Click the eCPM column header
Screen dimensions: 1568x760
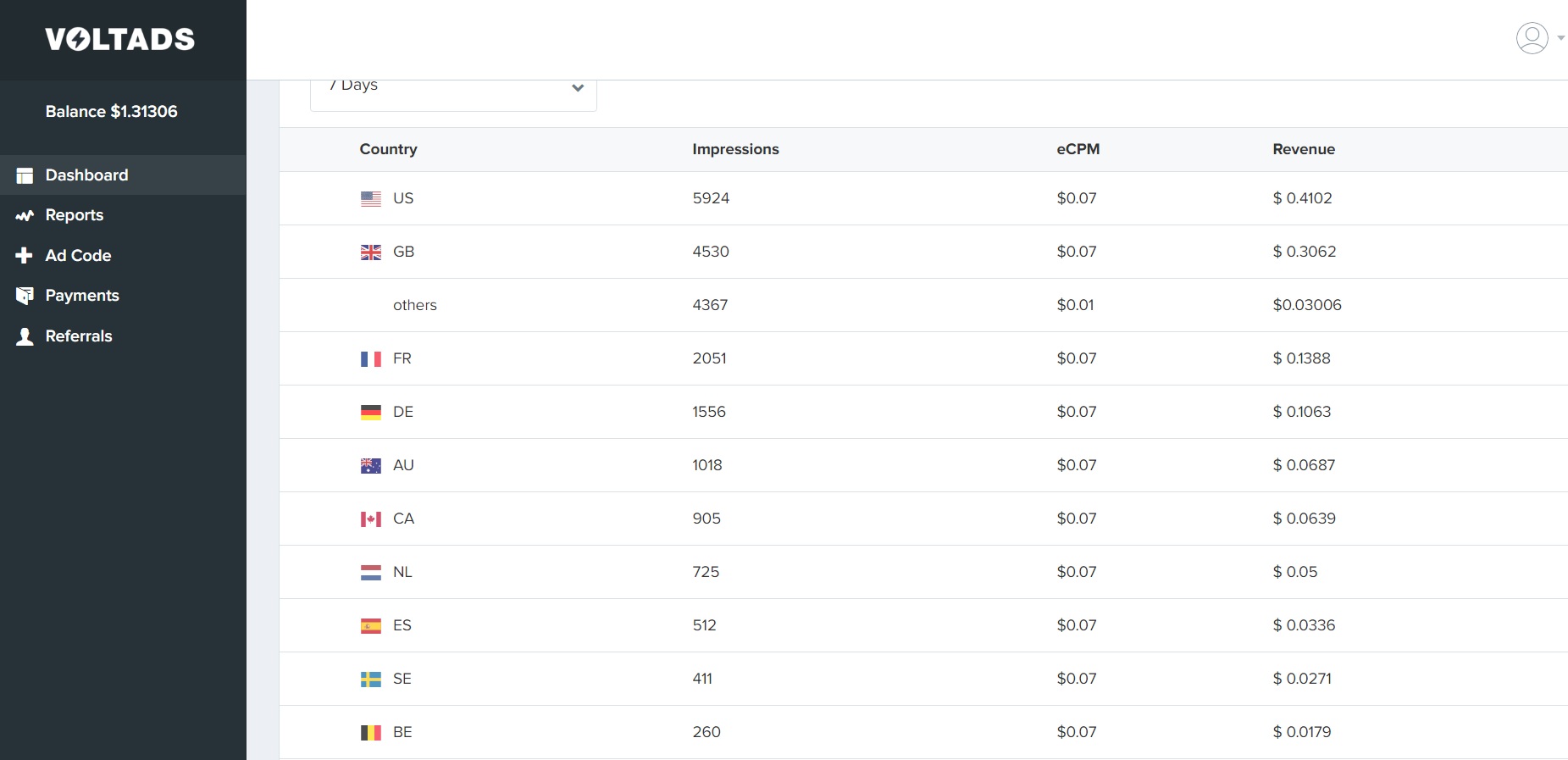[x=1078, y=149]
